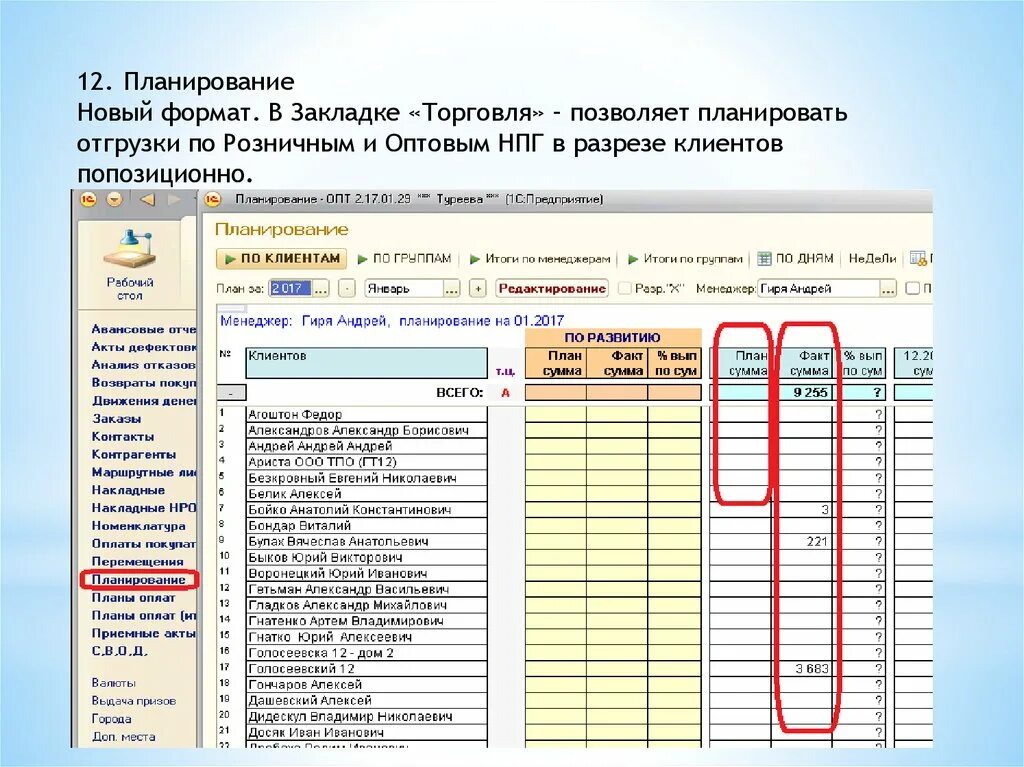This screenshot has width=1024, height=767.
Task: Open Возвраты покупателей in sidebar
Action: click(144, 383)
